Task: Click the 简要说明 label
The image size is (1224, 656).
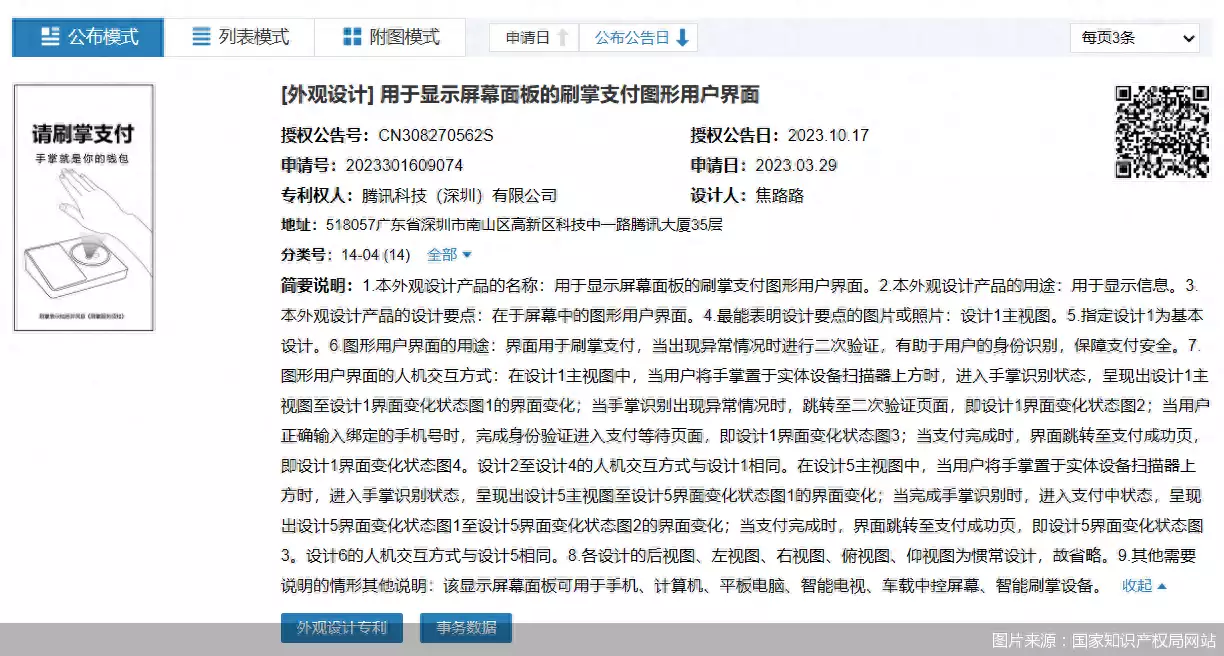Action: (x=316, y=285)
